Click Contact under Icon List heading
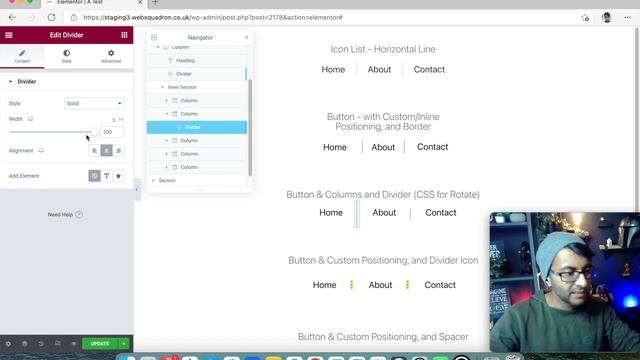The height and width of the screenshot is (360, 640). 429,69
